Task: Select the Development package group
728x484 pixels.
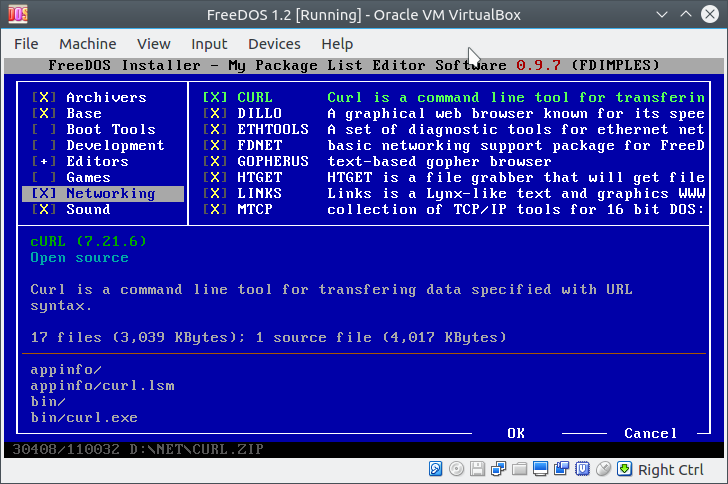Action: click(x=114, y=146)
